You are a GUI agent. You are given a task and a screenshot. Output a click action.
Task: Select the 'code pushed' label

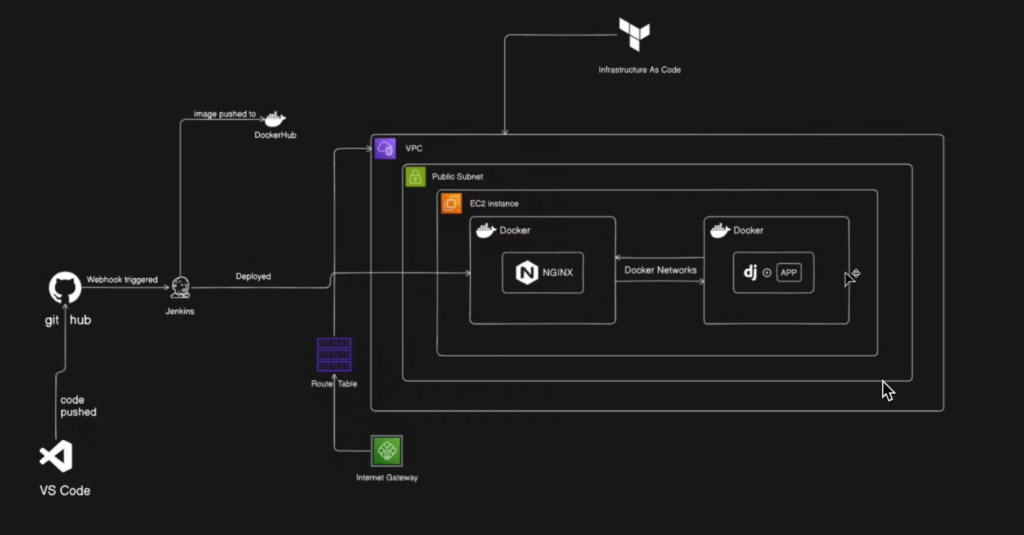(78, 406)
